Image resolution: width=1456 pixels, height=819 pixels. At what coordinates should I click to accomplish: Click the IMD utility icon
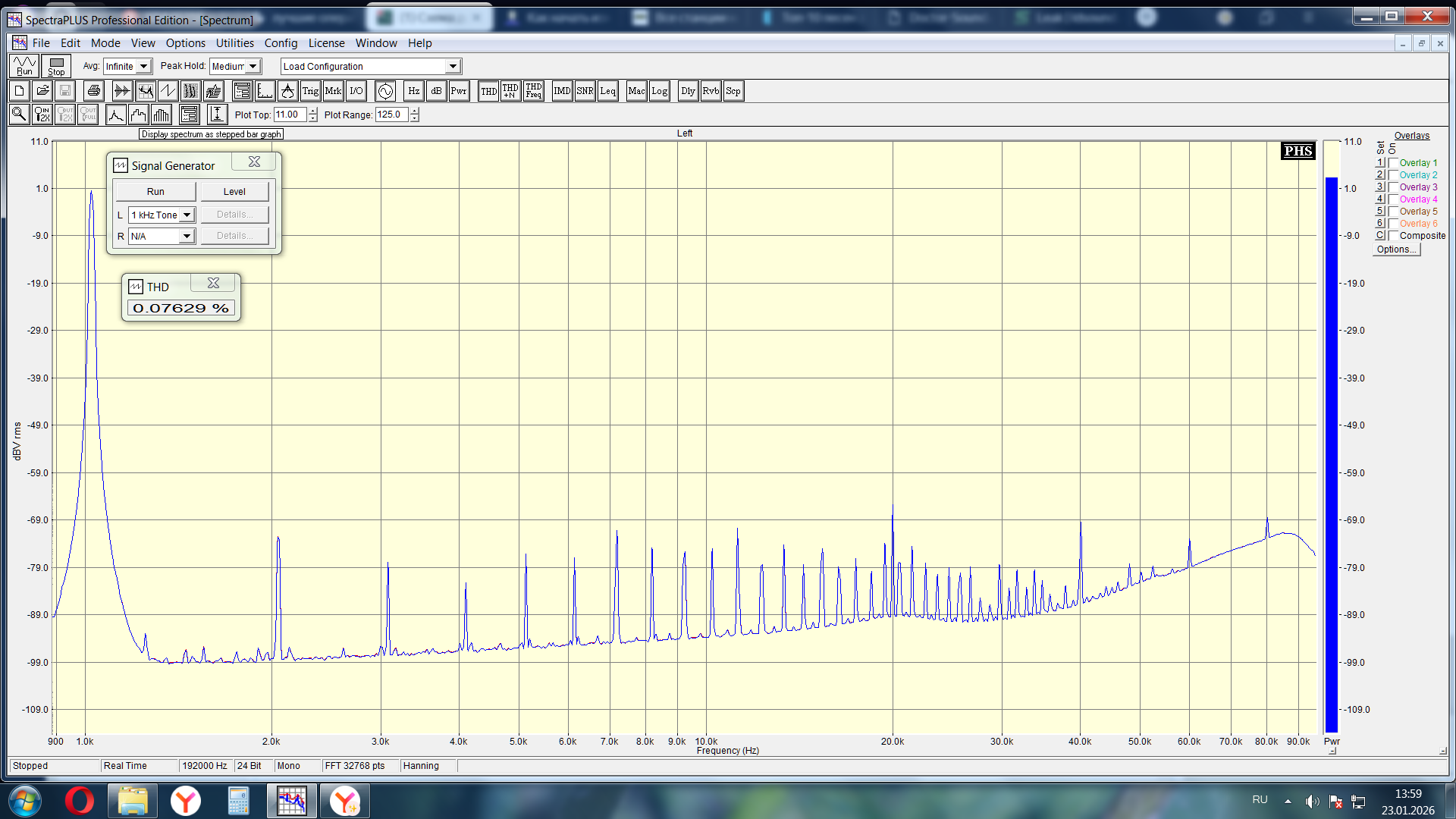coord(562,91)
